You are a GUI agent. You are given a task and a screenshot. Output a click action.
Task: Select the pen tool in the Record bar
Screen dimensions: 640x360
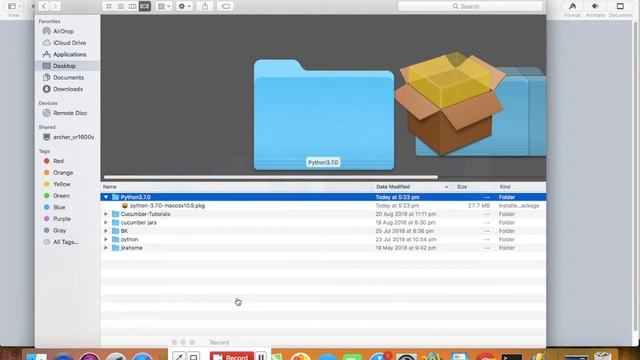click(178, 356)
